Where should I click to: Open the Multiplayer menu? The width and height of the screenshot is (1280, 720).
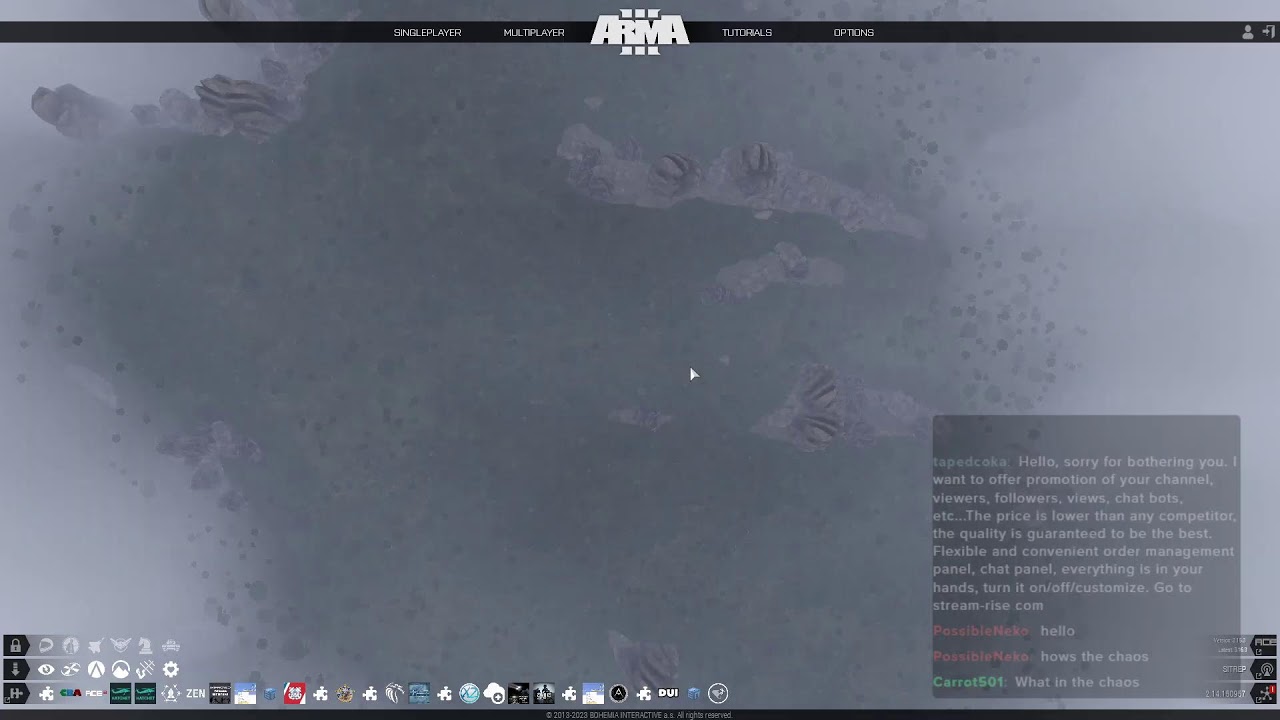coord(534,33)
